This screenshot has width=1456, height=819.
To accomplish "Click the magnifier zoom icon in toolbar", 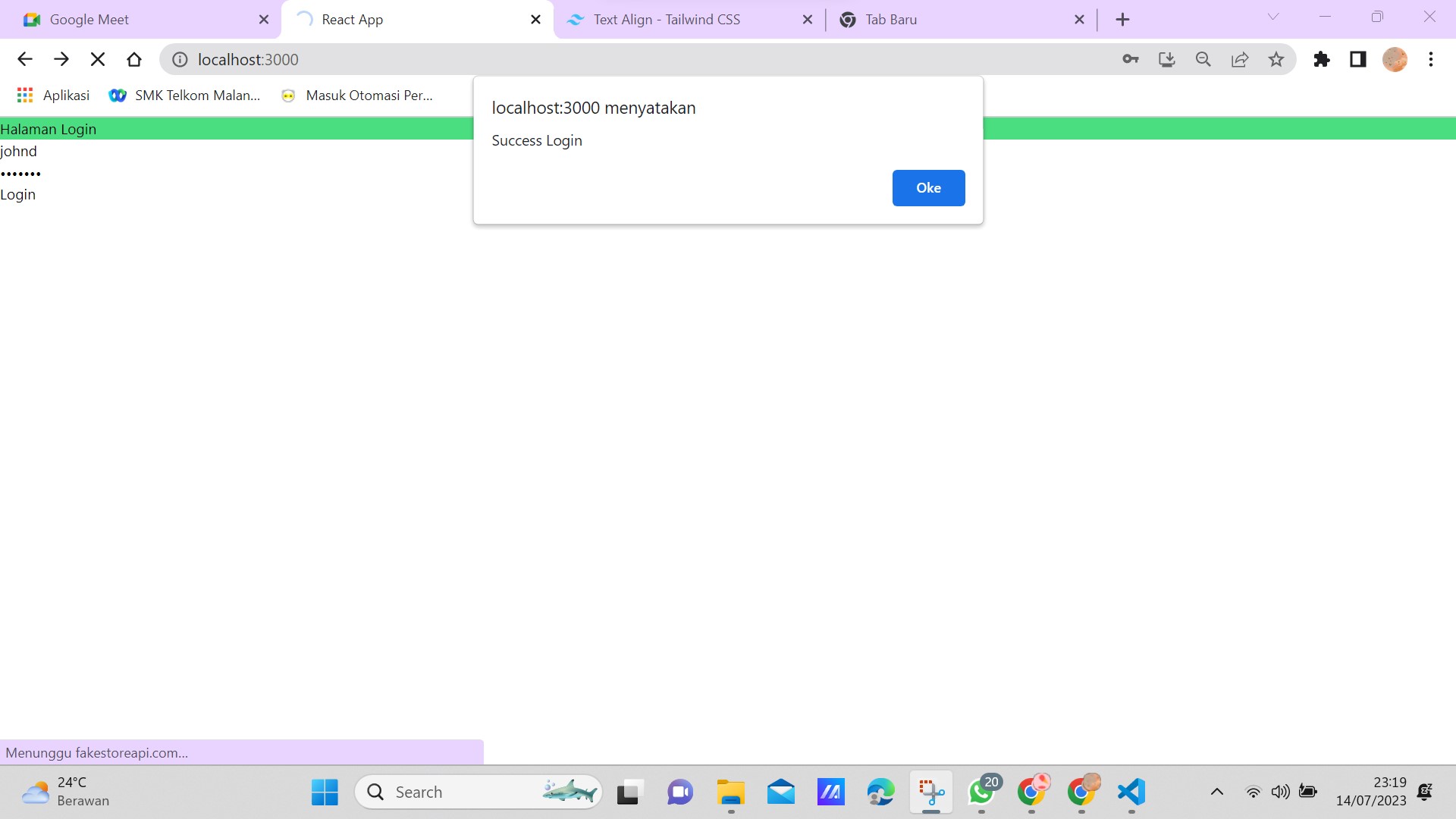I will pos(1203,59).
